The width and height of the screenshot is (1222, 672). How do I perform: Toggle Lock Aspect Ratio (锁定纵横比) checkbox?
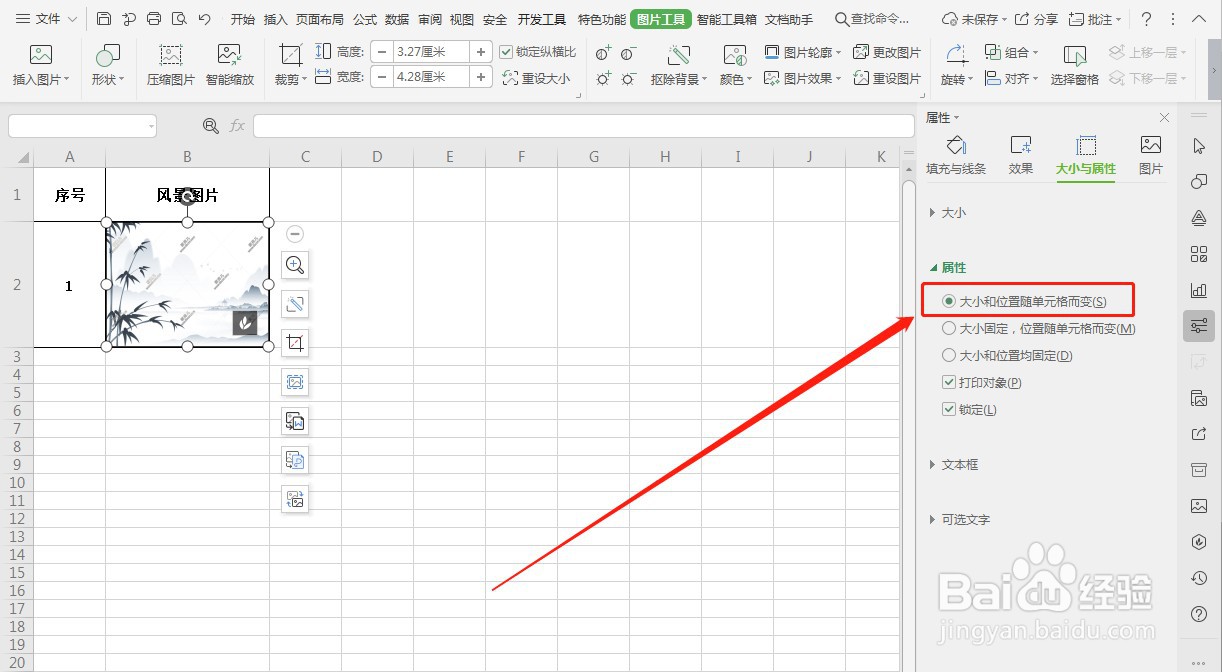click(506, 52)
